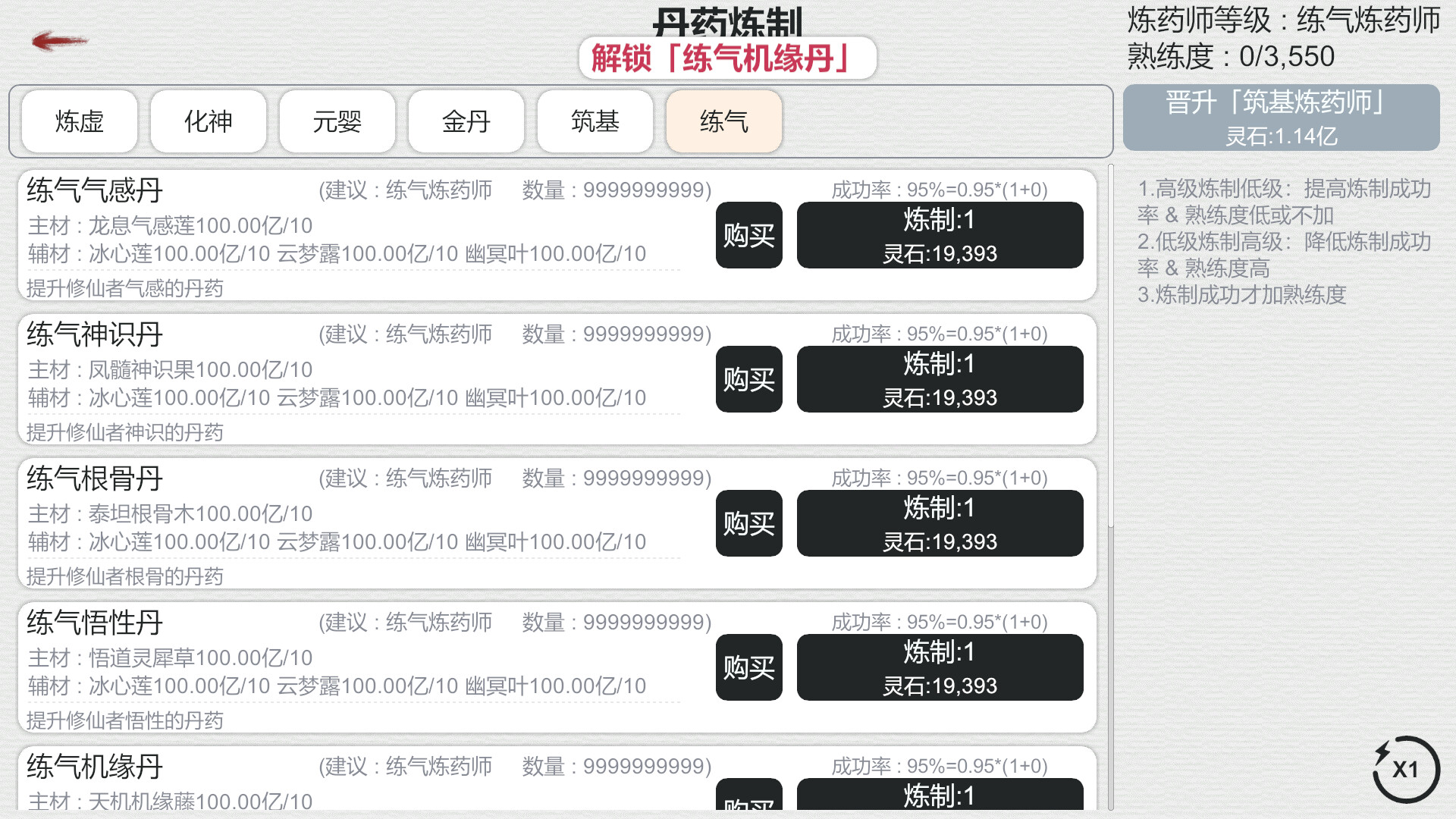Screen dimensions: 1456x819
Task: Click 晋升「筑基炼药师」promotion button
Action: tap(1281, 119)
